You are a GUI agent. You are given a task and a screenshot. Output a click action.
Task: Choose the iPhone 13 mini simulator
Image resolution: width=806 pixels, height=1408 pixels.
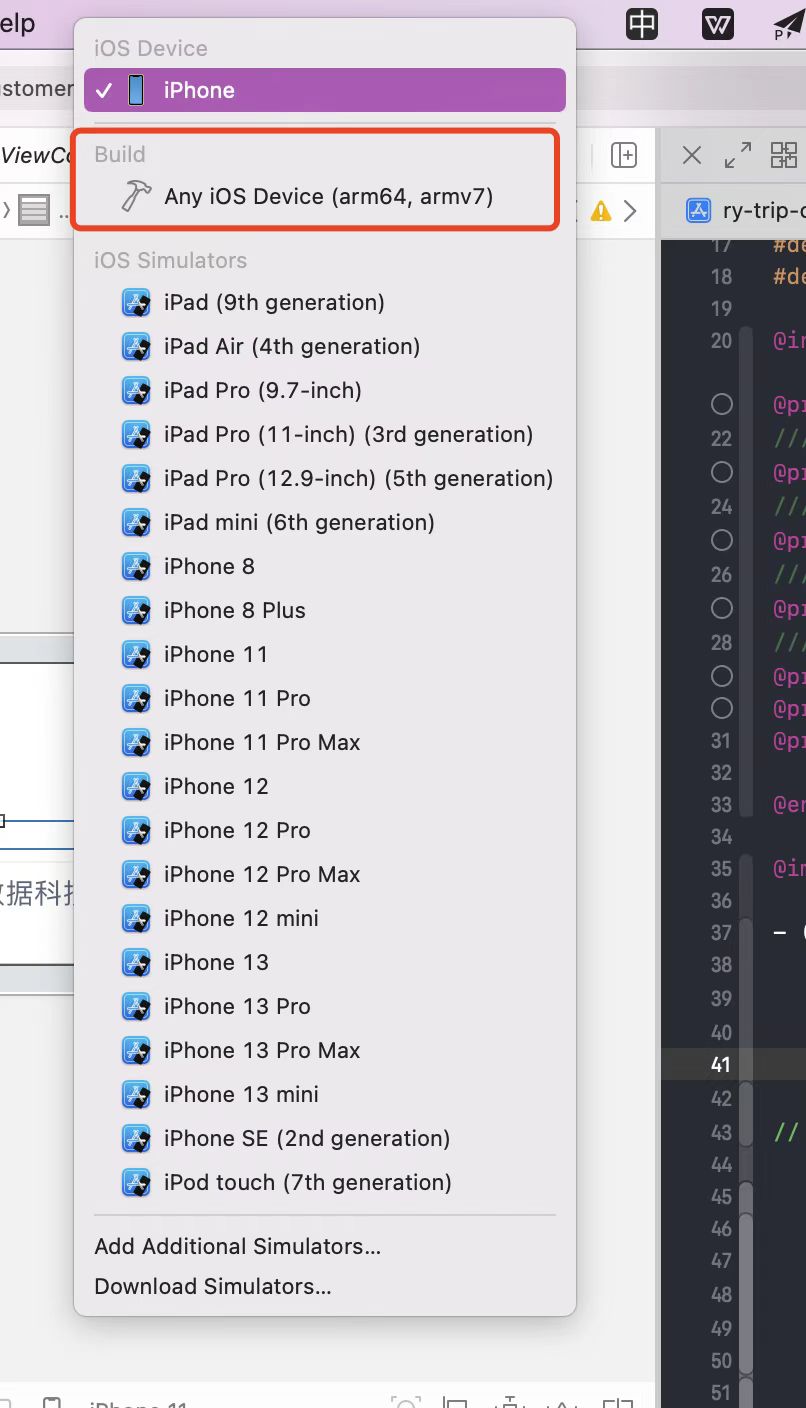pyautogui.click(x=325, y=1094)
